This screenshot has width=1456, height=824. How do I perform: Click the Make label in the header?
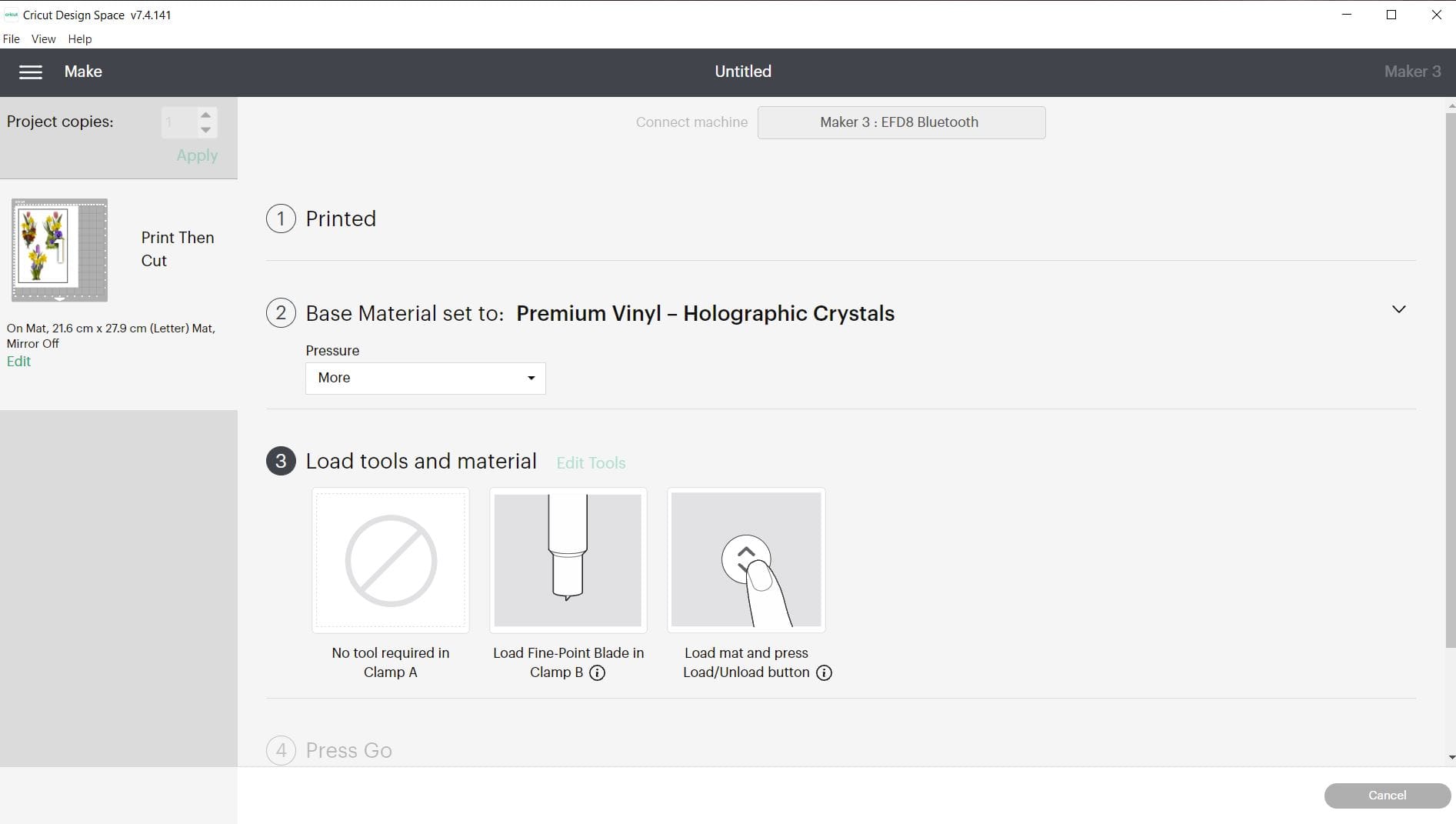tap(83, 72)
